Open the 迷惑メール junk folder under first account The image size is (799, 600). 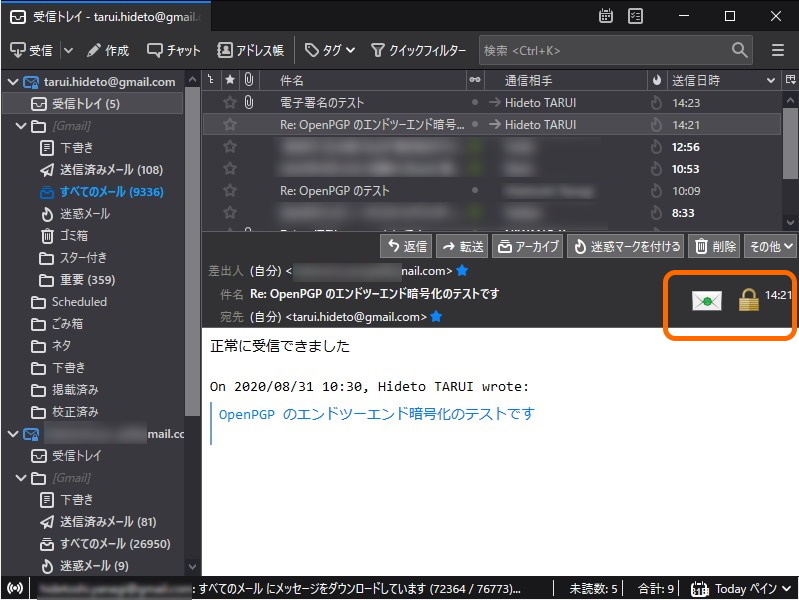[x=75, y=214]
